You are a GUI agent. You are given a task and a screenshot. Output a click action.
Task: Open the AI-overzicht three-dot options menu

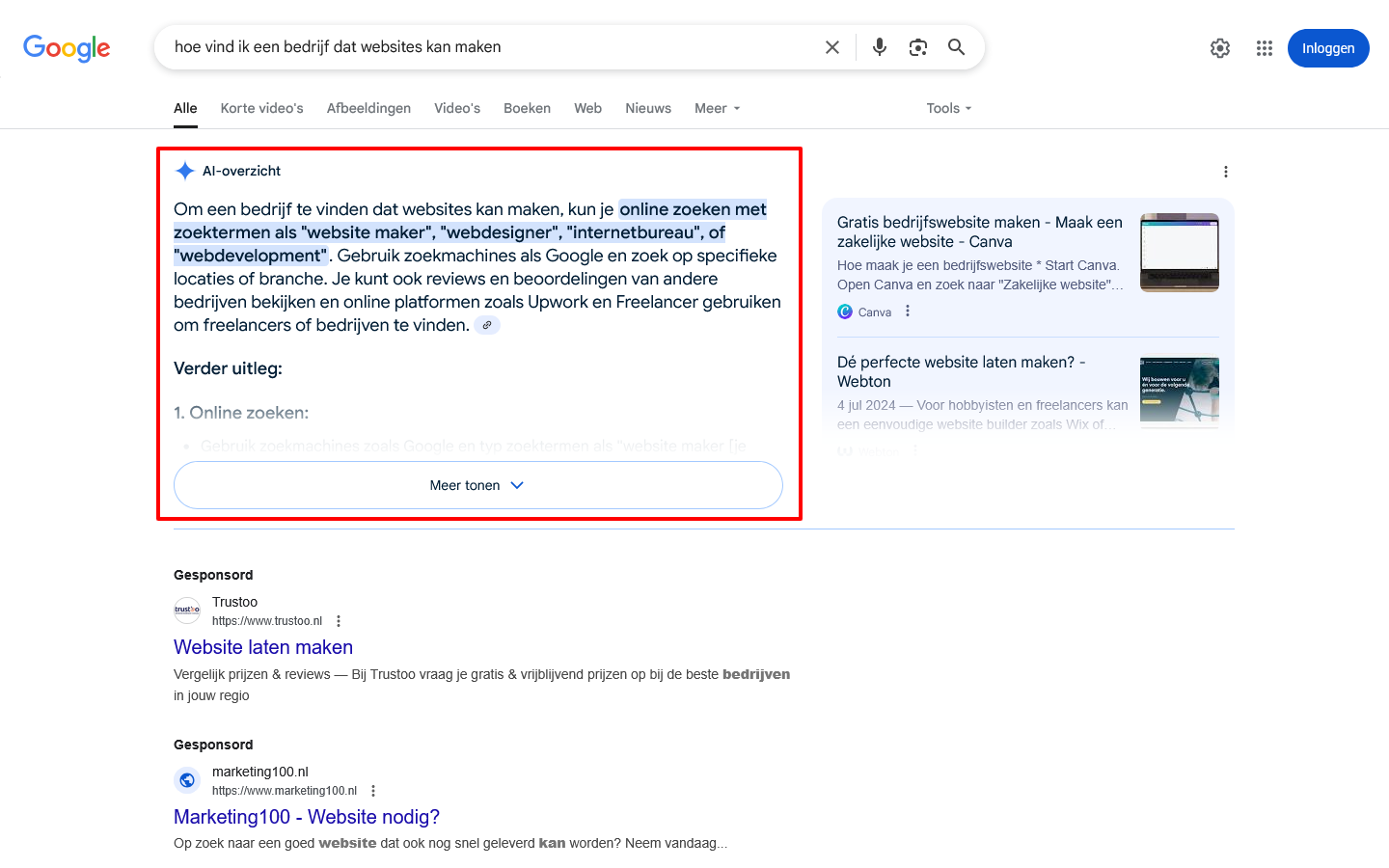[1226, 172]
